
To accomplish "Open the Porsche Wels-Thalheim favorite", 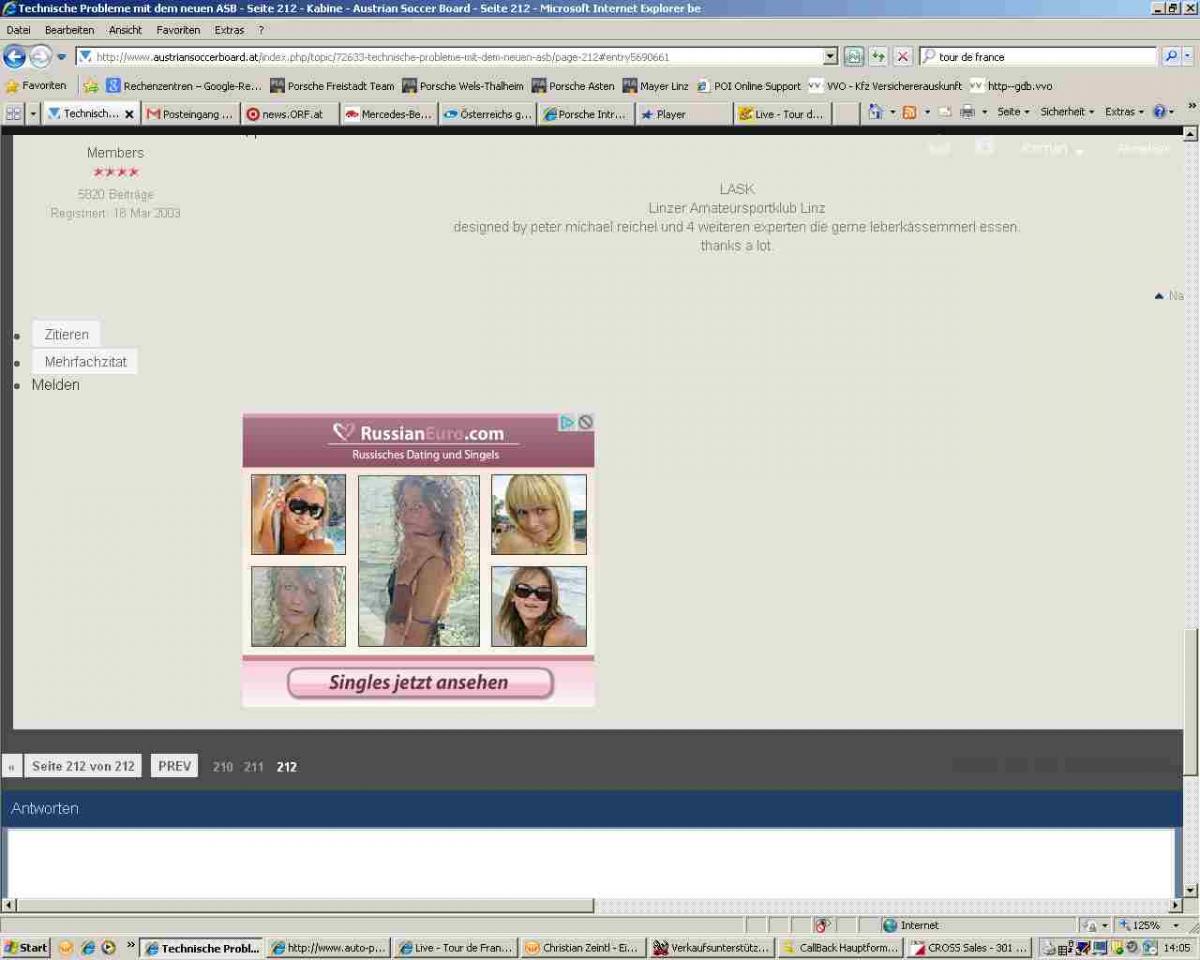I will [x=463, y=86].
